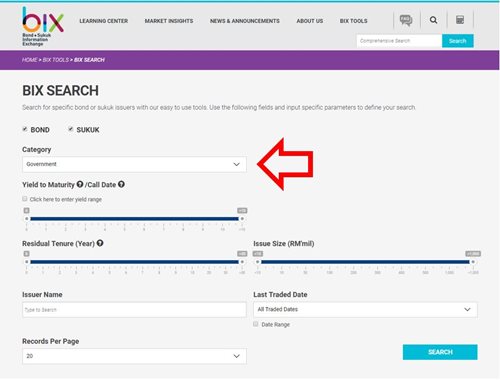Open the MARKET INSIGHTS menu
This screenshot has width=500, height=380.
pos(169,21)
